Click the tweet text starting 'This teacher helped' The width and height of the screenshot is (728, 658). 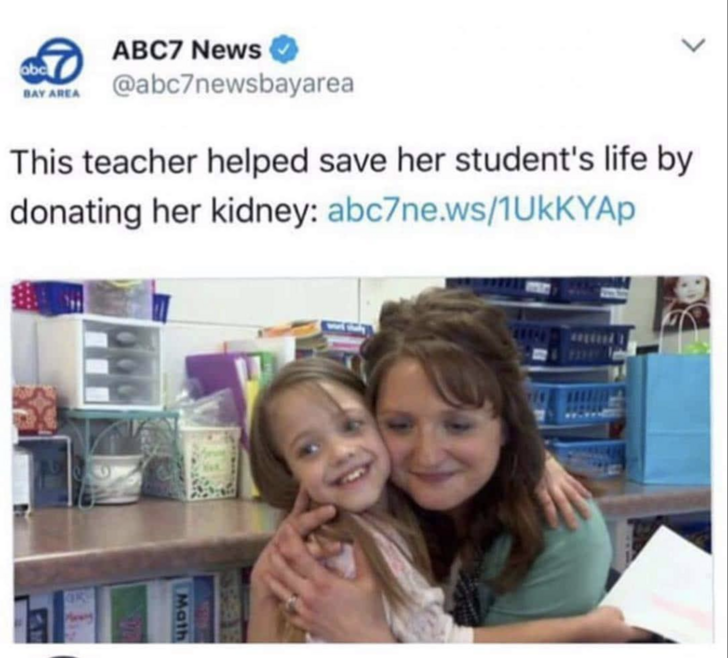[x=352, y=186]
